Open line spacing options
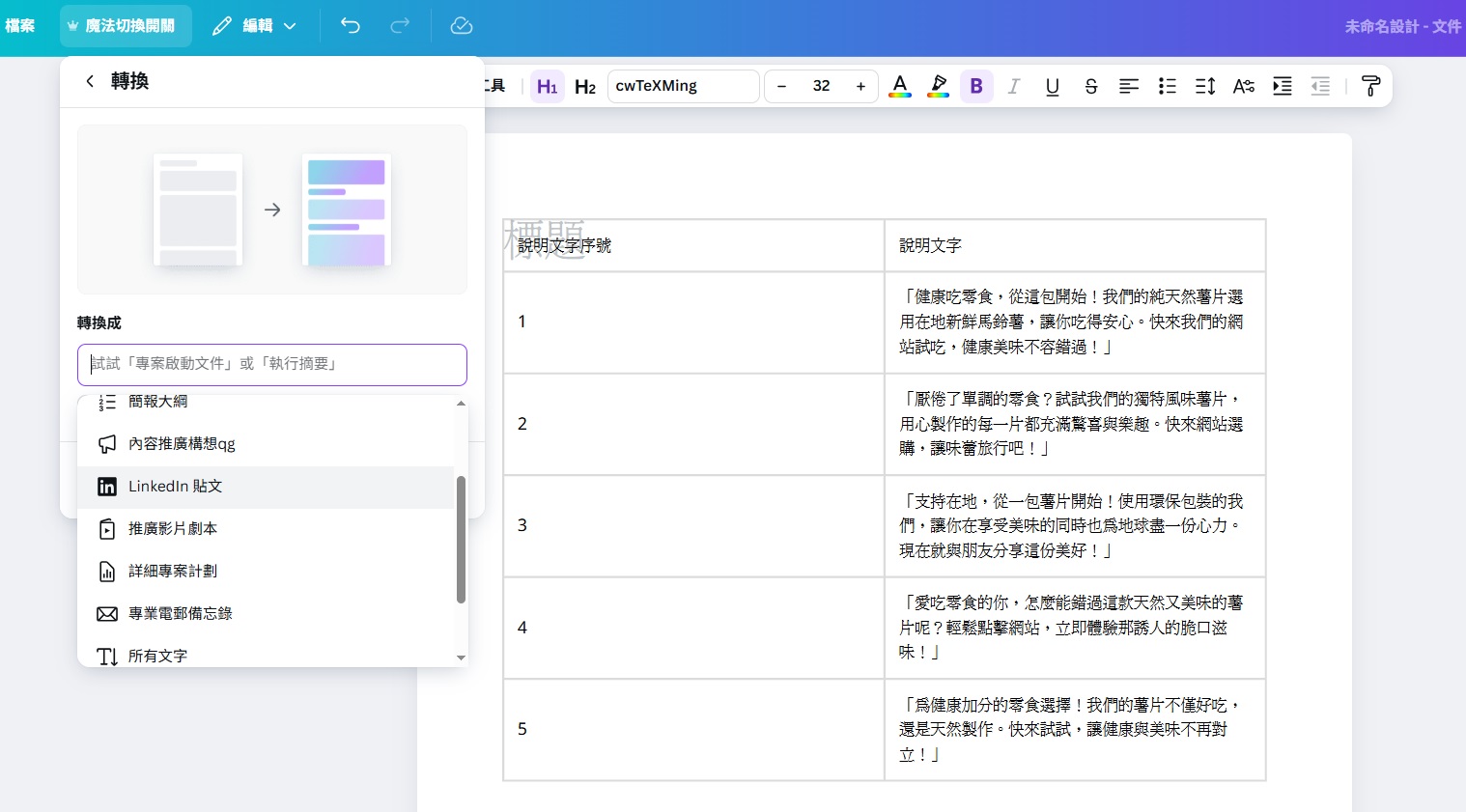The width and height of the screenshot is (1466, 812). (1205, 86)
